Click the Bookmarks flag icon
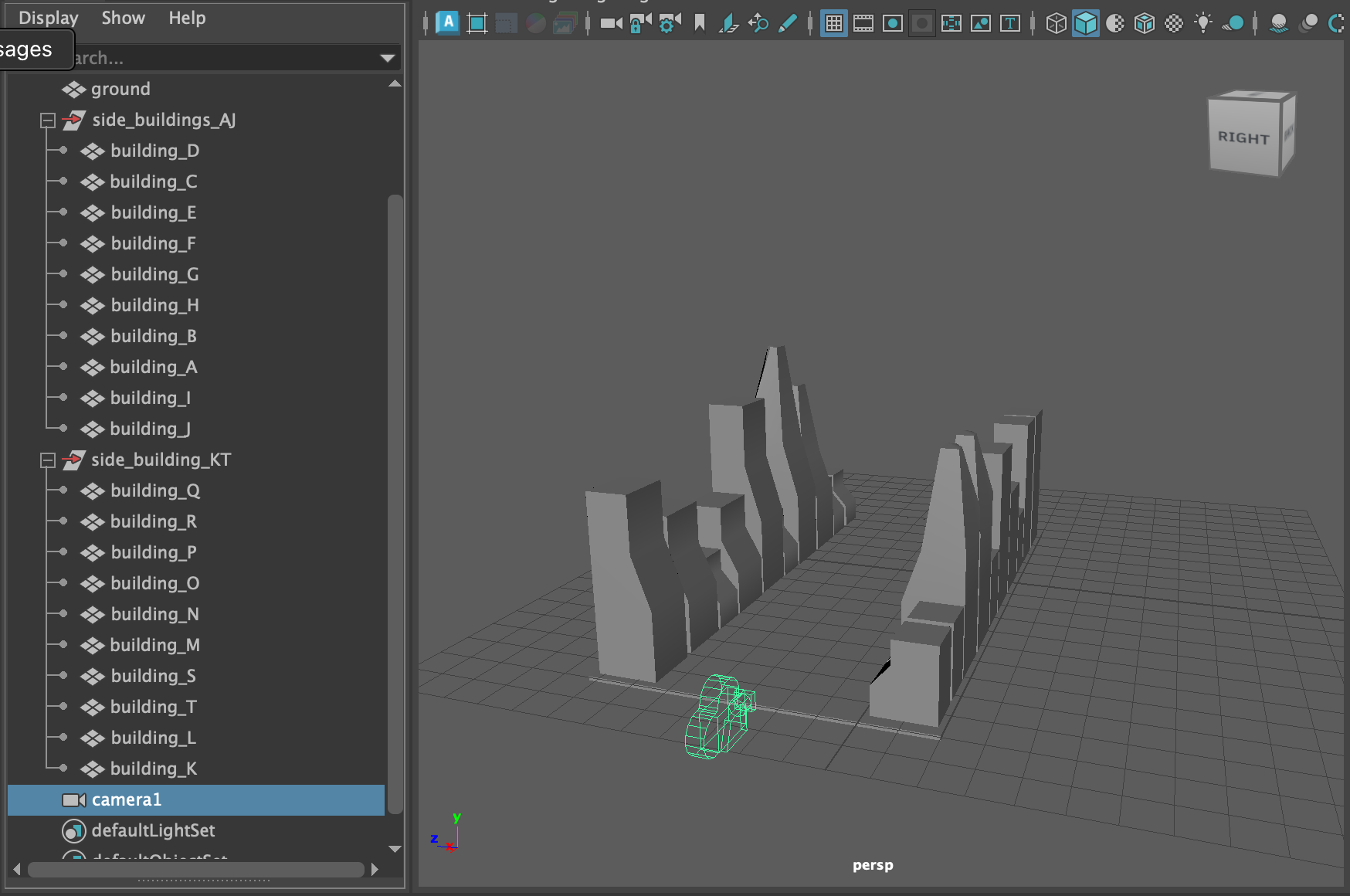The width and height of the screenshot is (1350, 896). click(x=700, y=23)
